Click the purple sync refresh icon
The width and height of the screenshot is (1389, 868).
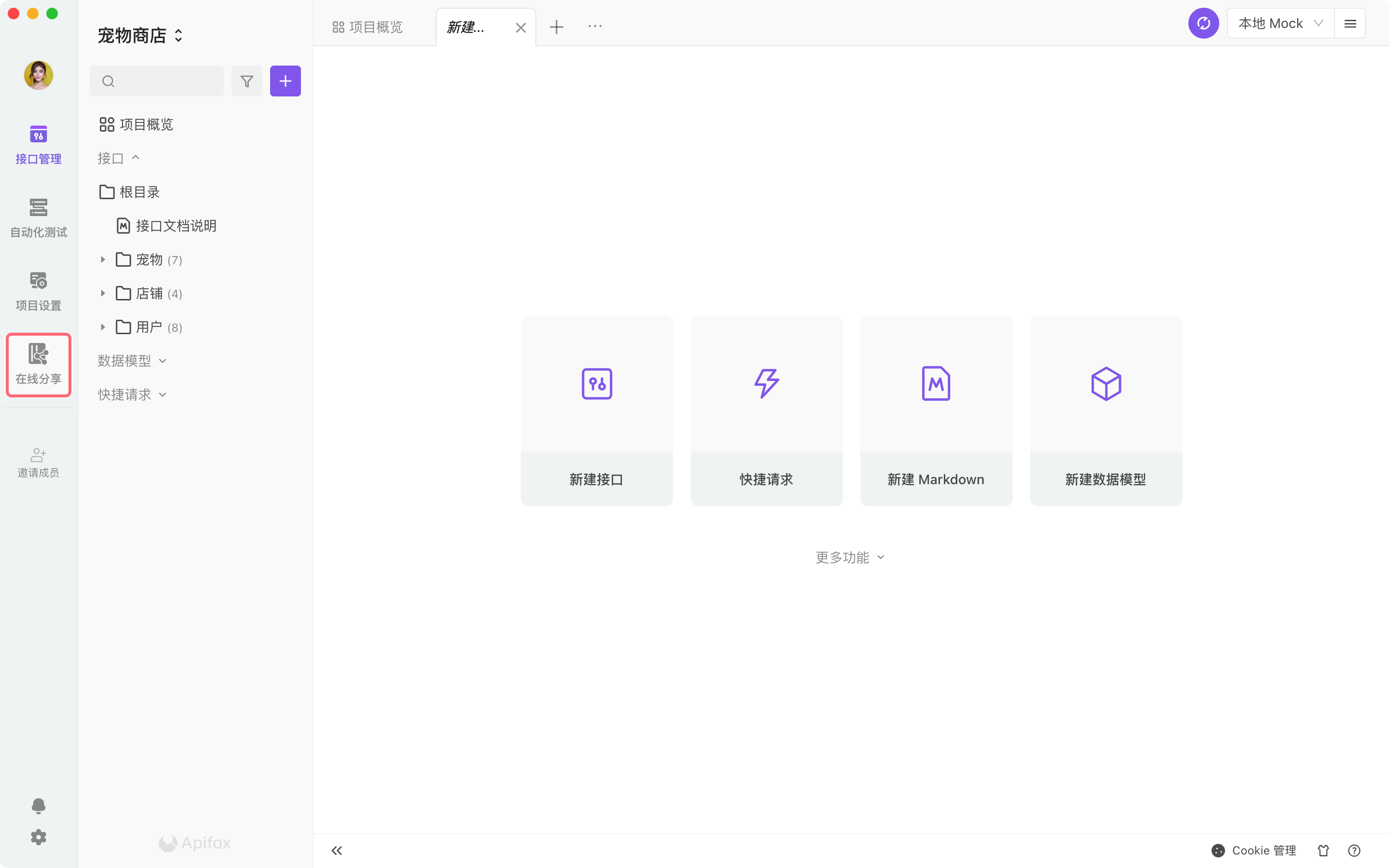pyautogui.click(x=1203, y=24)
